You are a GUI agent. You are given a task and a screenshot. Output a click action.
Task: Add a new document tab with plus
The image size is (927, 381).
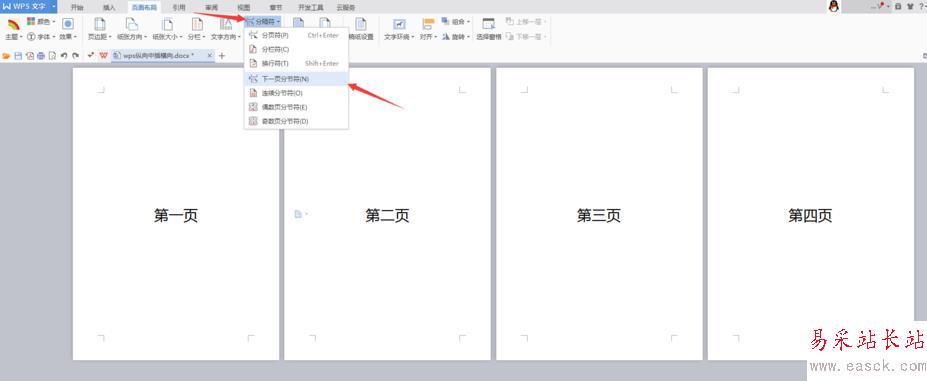222,56
